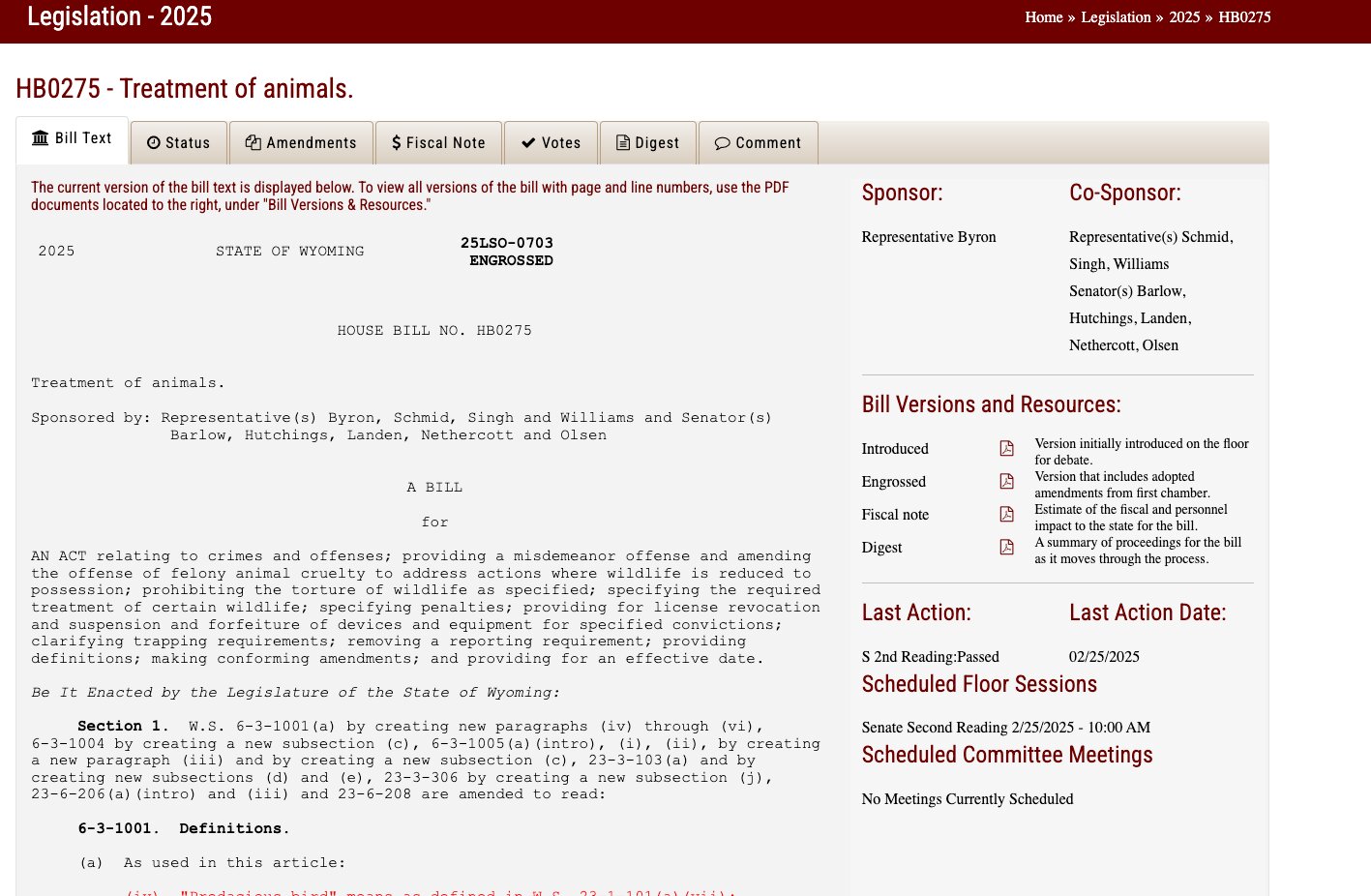Click the 'Last Action:' heading
Viewport: 1371px width, 896px height.
coord(916,612)
